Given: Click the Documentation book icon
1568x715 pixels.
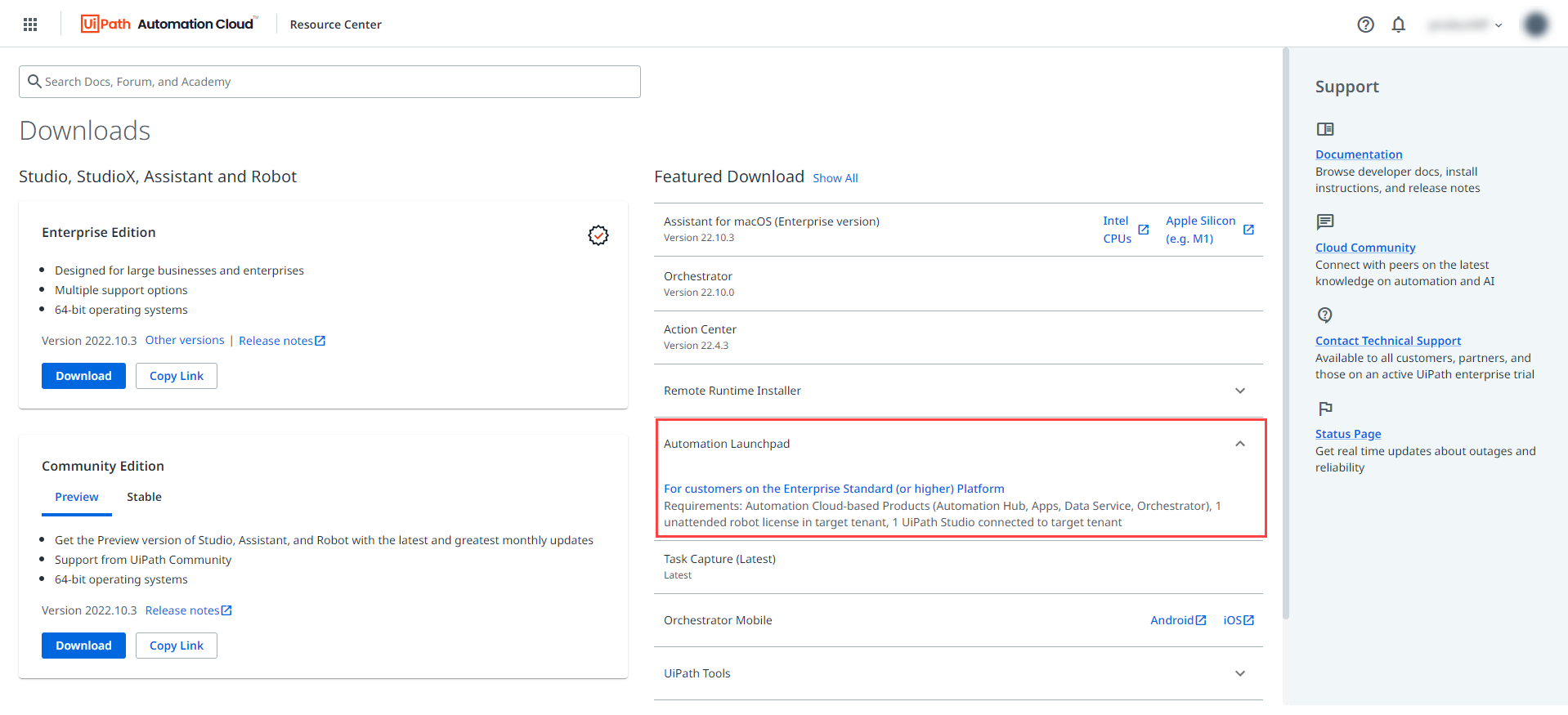Looking at the screenshot, I should click(1325, 129).
